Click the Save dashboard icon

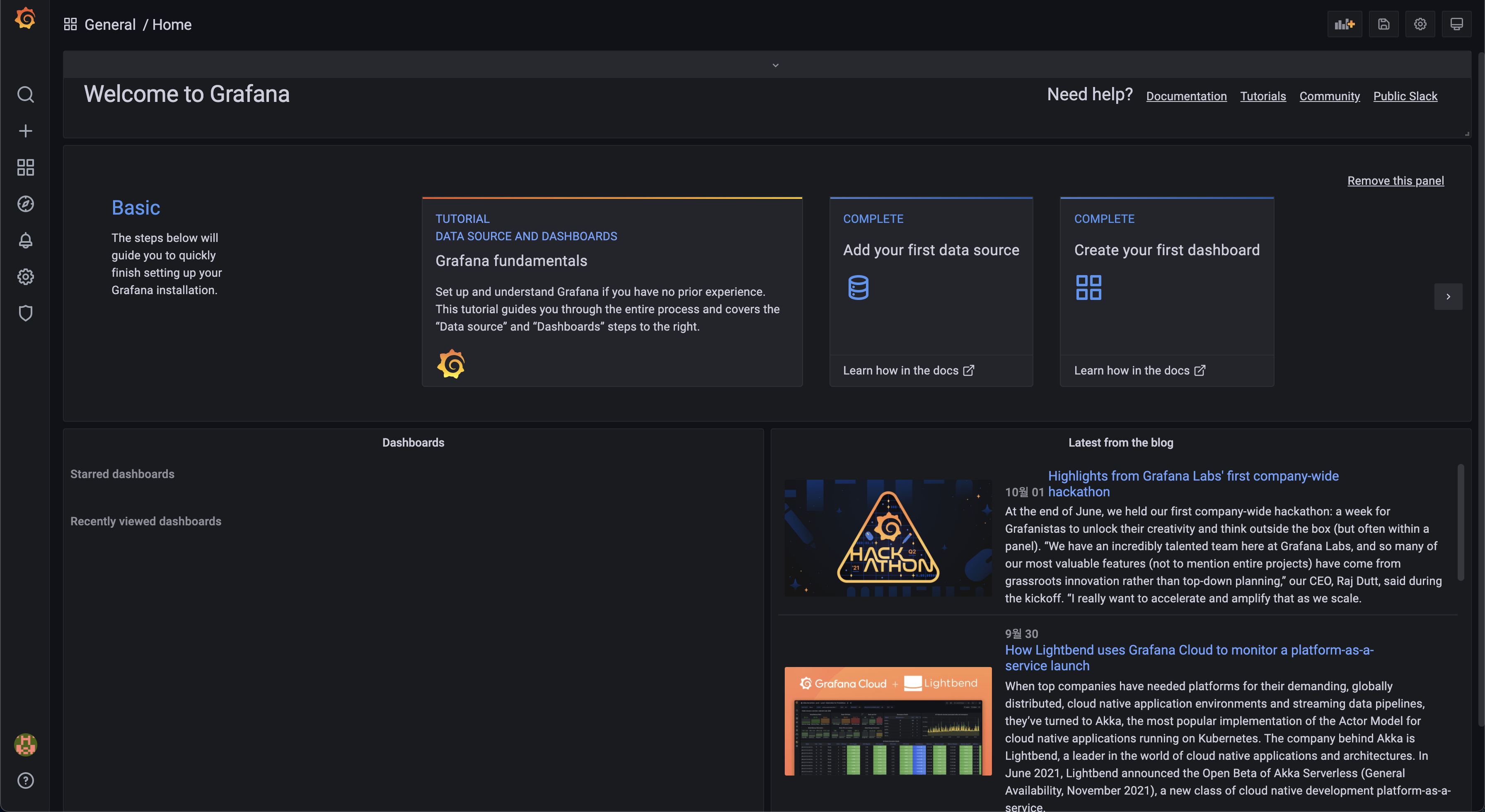point(1383,24)
